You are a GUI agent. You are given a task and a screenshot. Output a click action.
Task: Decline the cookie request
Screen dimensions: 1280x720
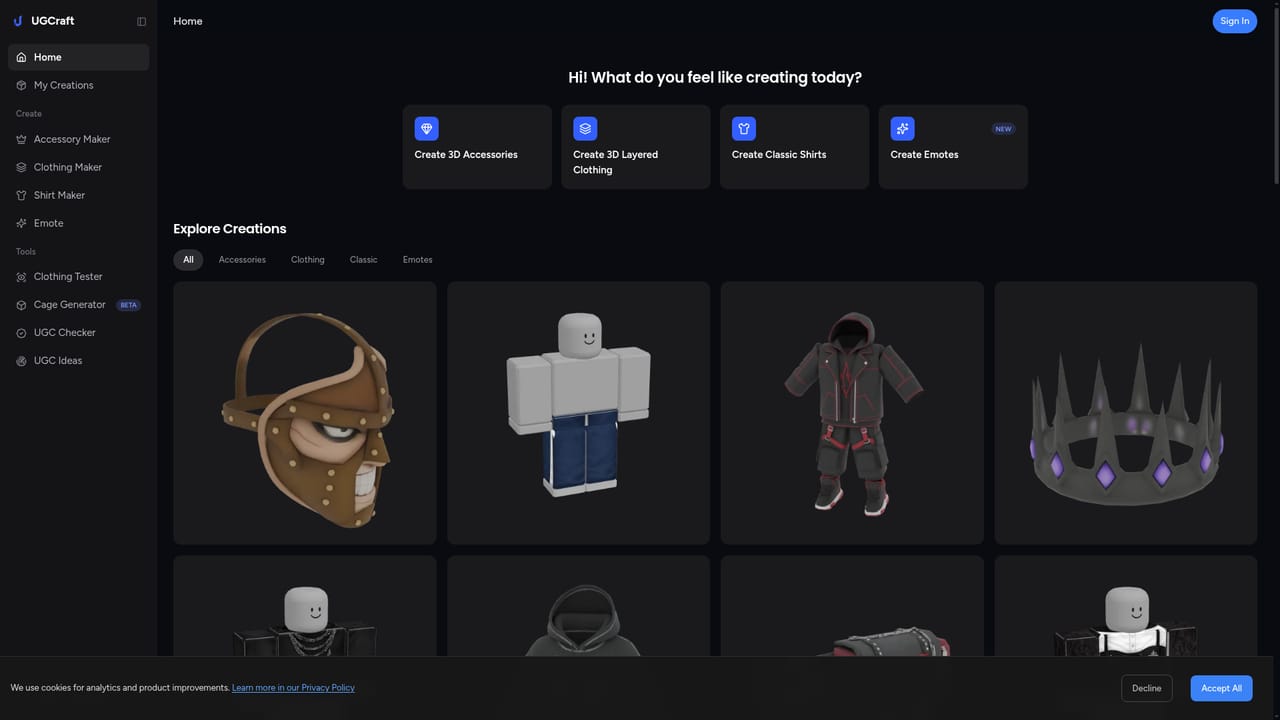coord(1147,688)
